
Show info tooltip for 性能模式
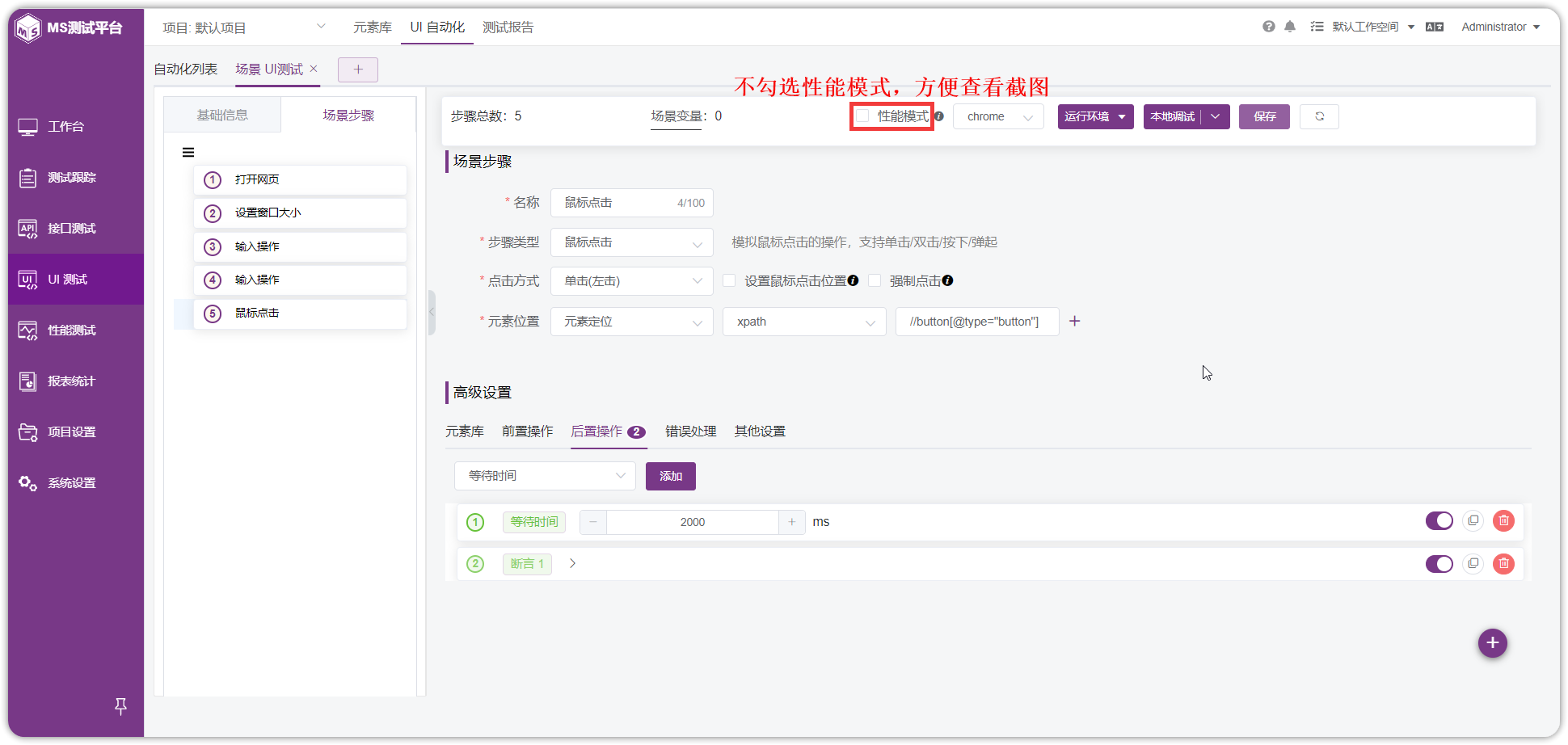(x=939, y=116)
